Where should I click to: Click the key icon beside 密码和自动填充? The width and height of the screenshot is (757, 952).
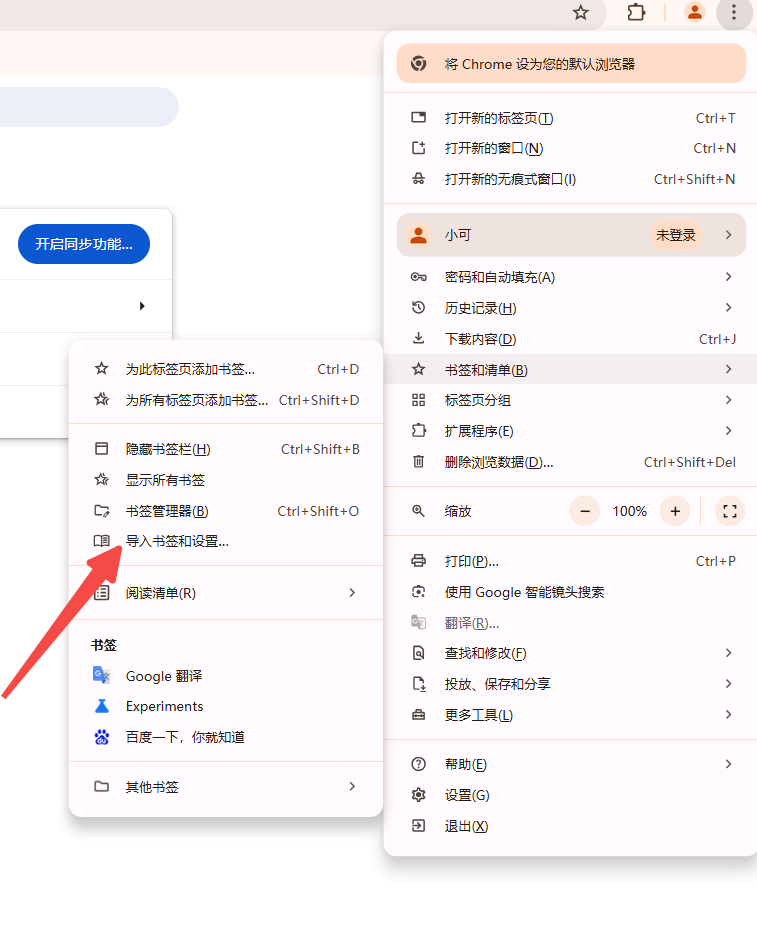coord(419,277)
